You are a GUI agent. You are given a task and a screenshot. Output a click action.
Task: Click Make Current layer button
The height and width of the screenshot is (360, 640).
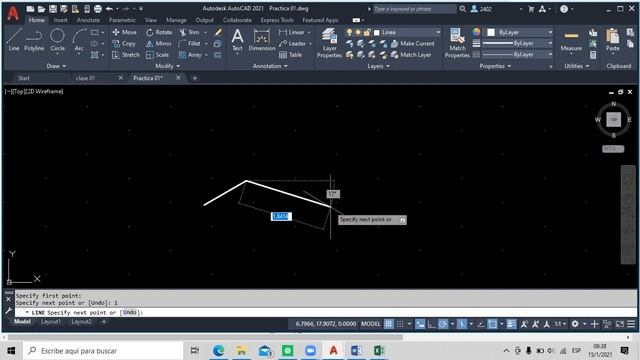coord(412,43)
